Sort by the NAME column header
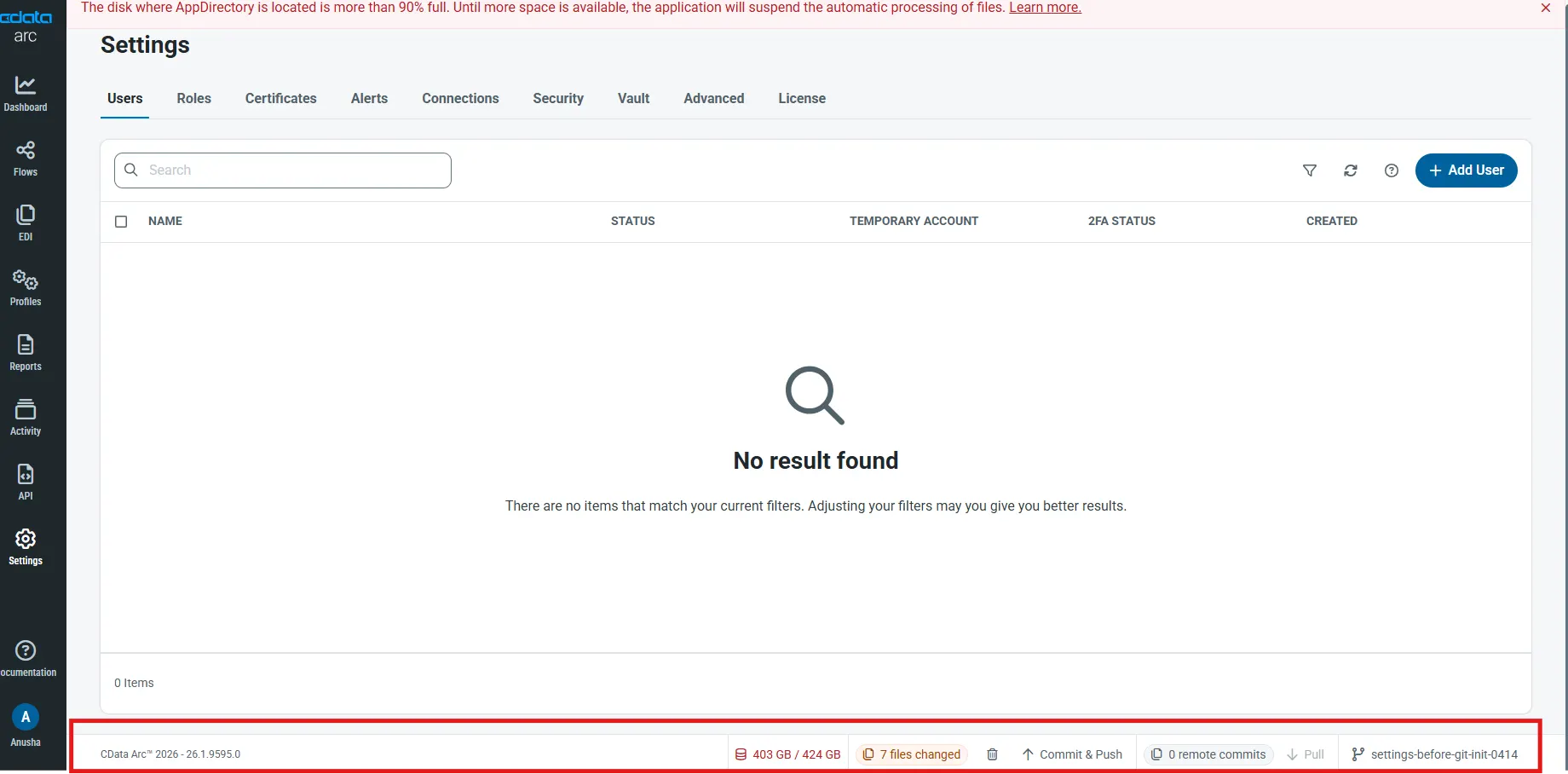This screenshot has width=1568, height=774. coord(165,221)
